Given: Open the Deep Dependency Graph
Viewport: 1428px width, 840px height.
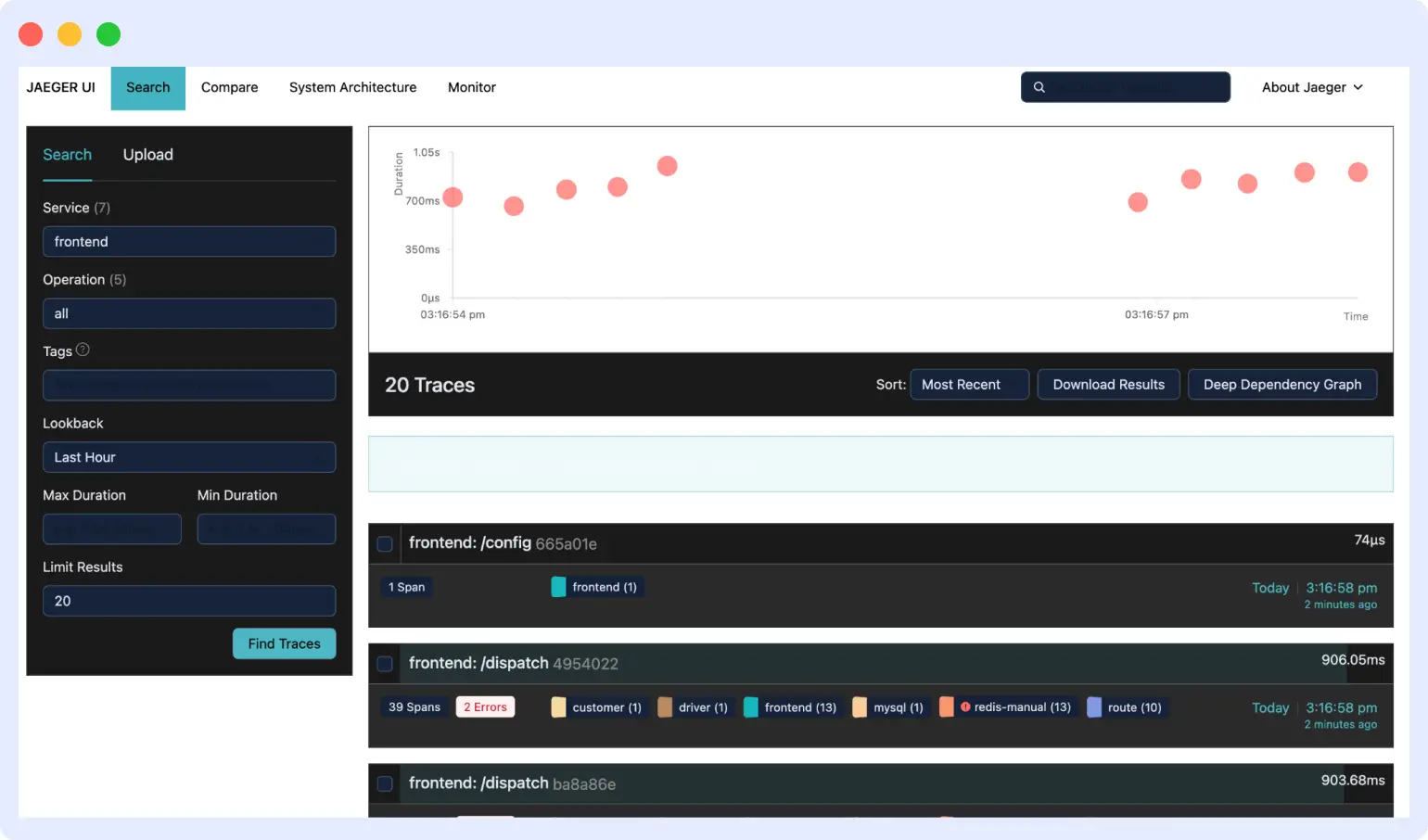Looking at the screenshot, I should click(1282, 385).
